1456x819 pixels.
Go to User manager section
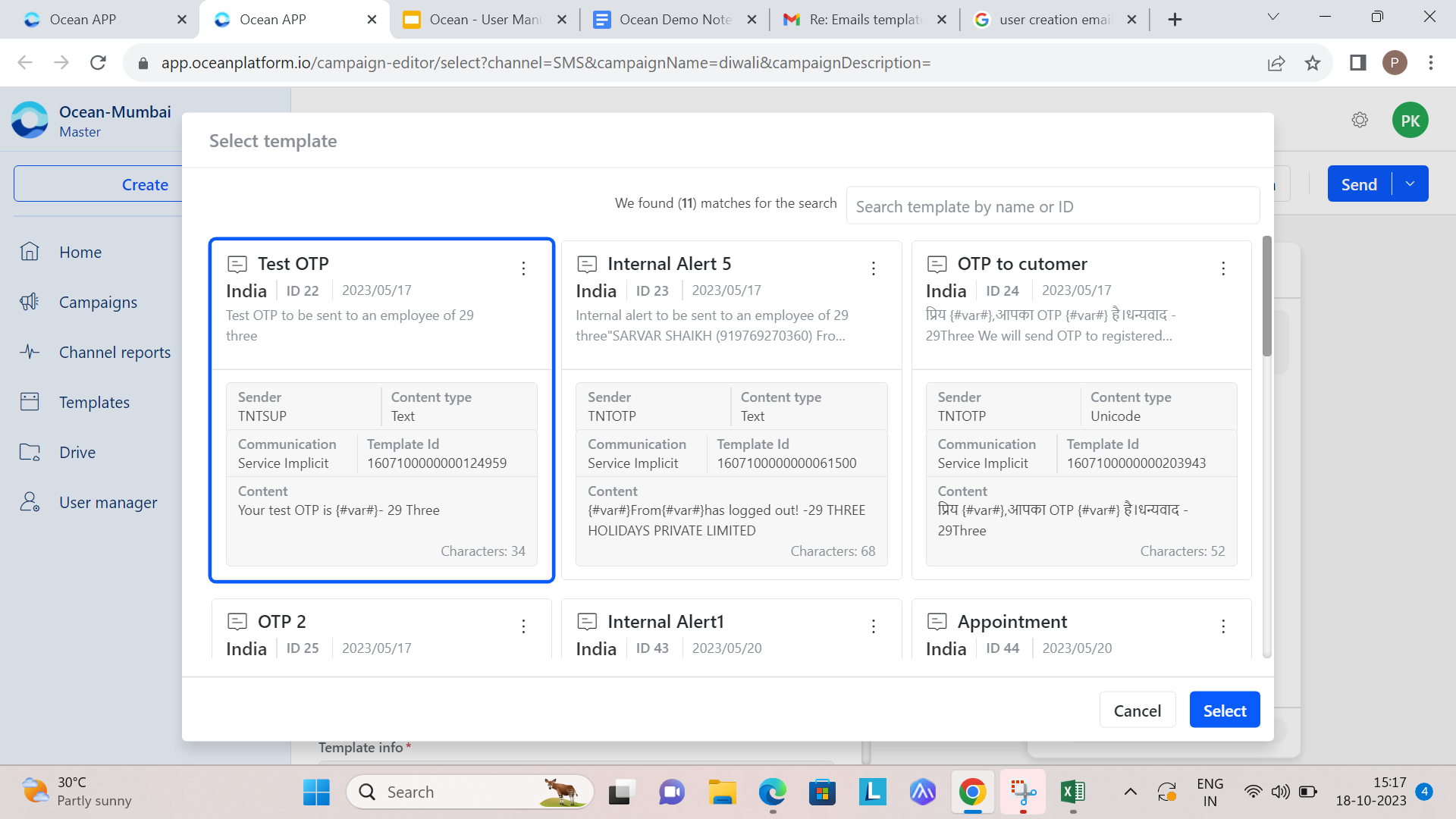point(108,502)
